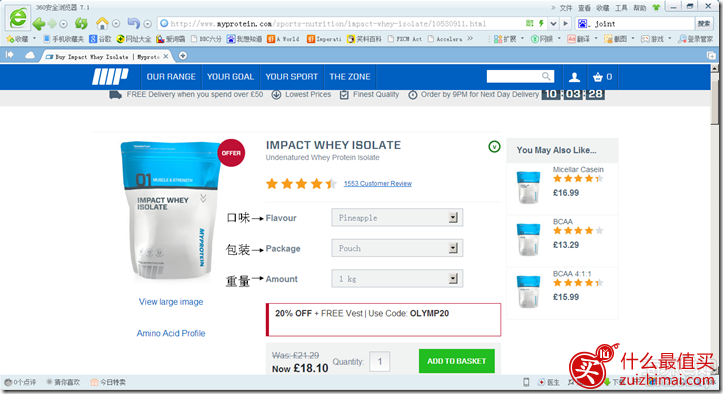Image resolution: width=723 pixels, height=394 pixels.
Task: Click the green compatibility mode icon in address bar
Action: (x=529, y=23)
